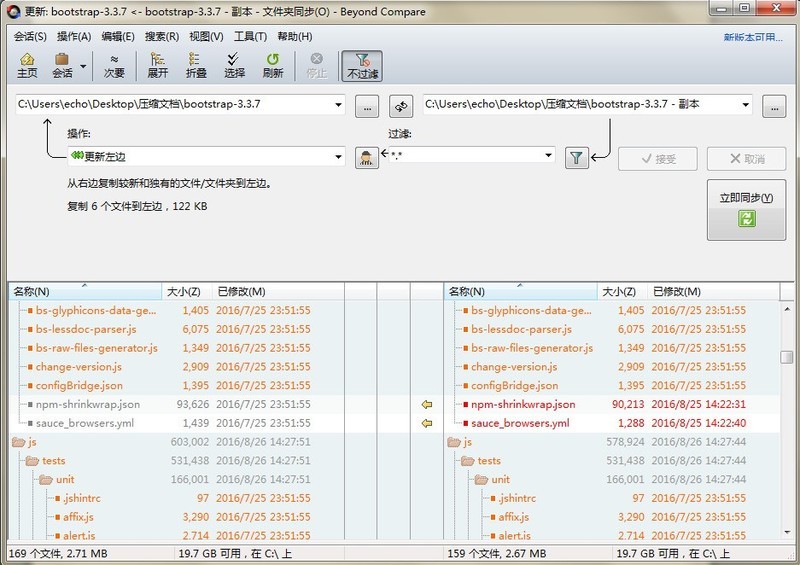Open the 编辑(E) menu
Viewport: 800px width, 565px height.
click(118, 37)
